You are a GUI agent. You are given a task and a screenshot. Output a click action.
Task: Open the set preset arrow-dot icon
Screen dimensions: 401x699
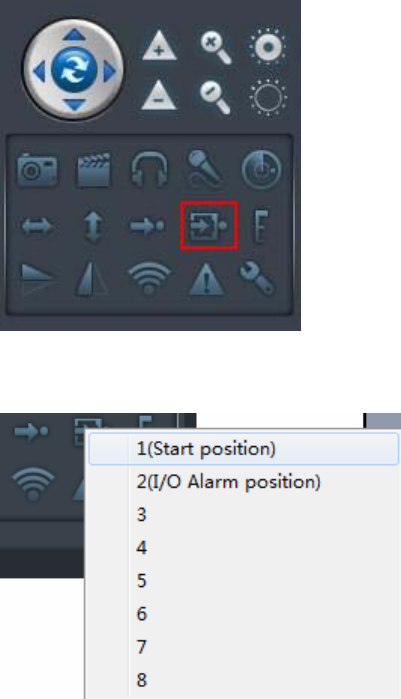[147, 226]
